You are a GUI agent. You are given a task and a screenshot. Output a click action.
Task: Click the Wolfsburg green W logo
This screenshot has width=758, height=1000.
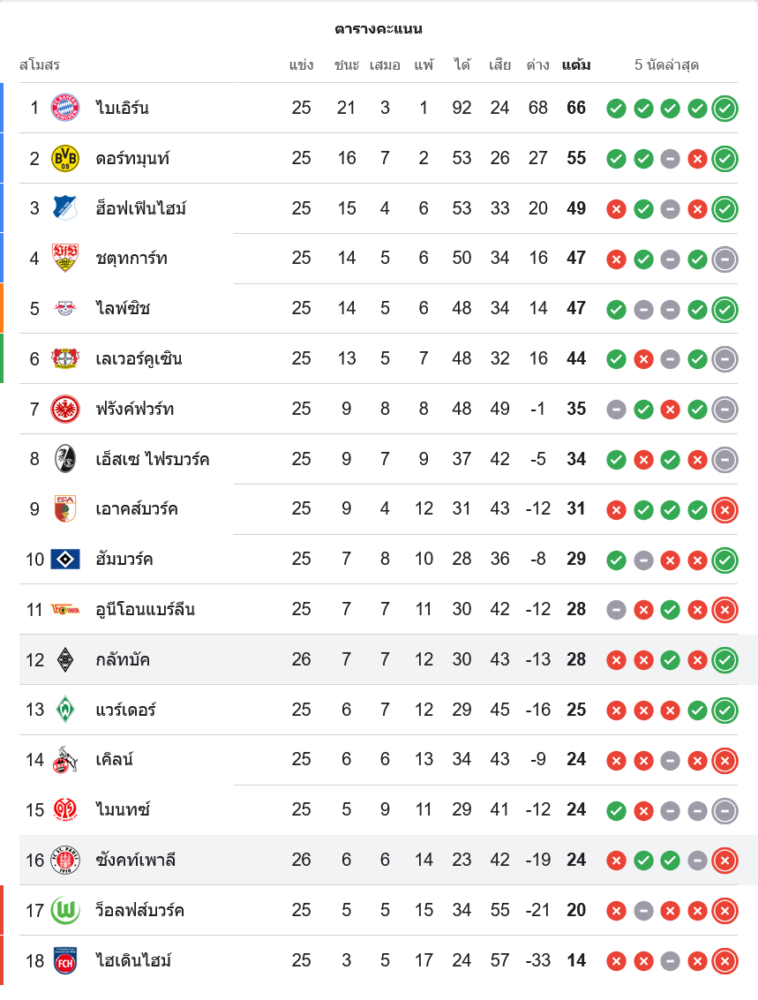[x=65, y=910]
